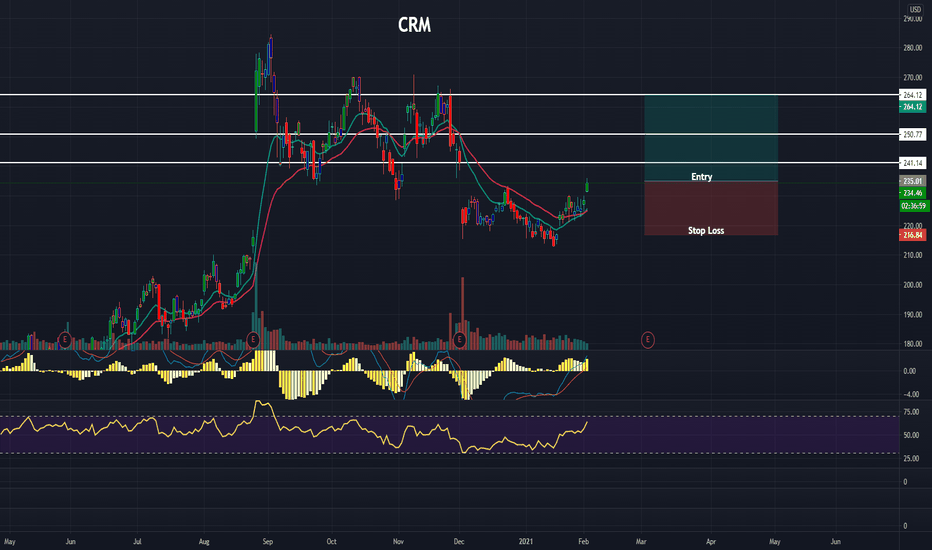Select the earnings E marker at December
Viewport: 932px width, 550px height.
coord(459,340)
